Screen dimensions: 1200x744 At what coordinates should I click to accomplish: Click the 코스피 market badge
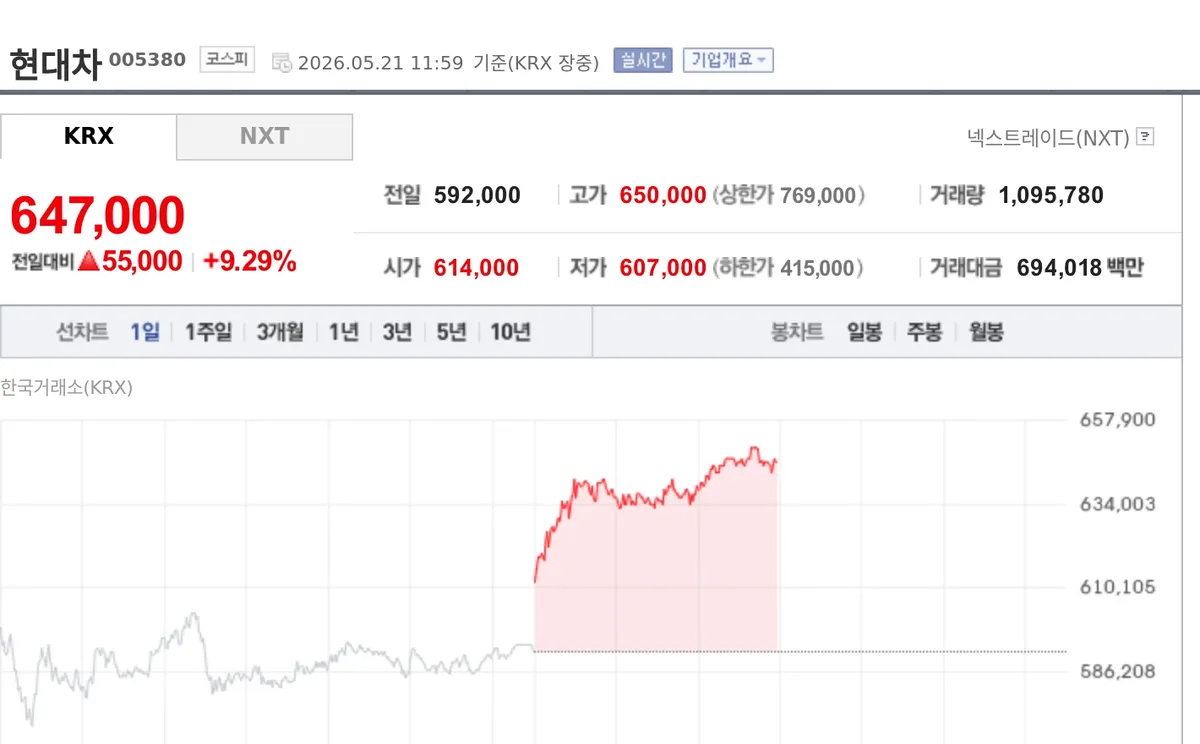point(227,60)
